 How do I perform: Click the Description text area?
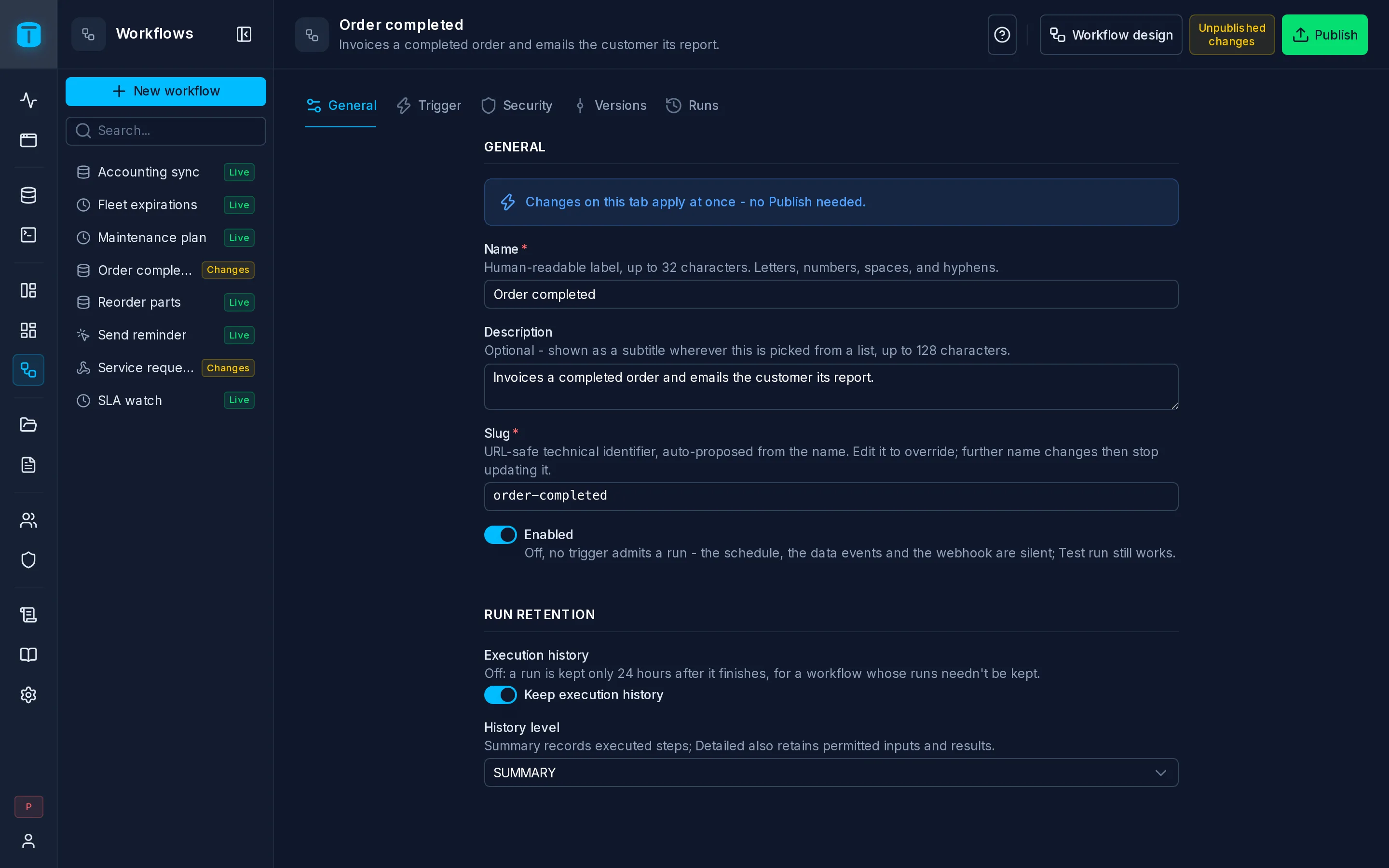[831, 387]
